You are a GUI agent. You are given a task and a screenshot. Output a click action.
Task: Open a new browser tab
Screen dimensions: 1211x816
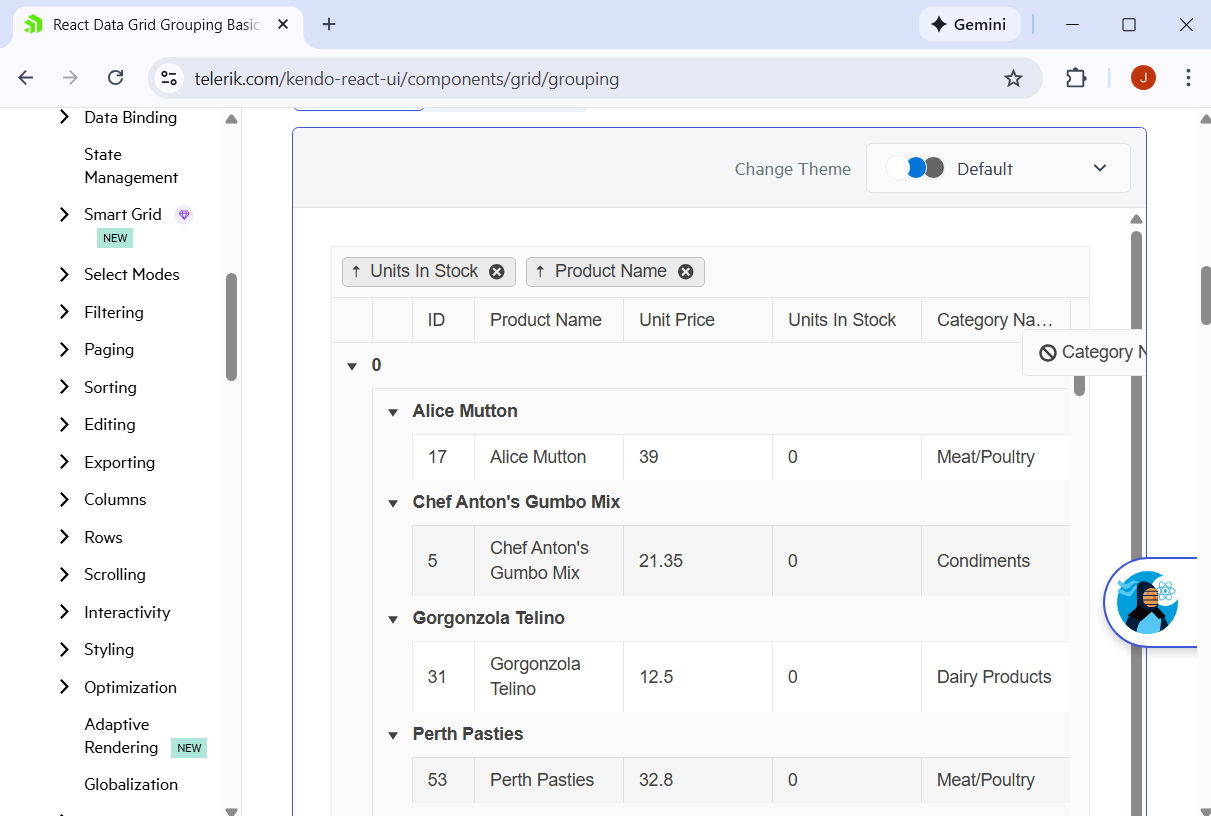point(329,25)
